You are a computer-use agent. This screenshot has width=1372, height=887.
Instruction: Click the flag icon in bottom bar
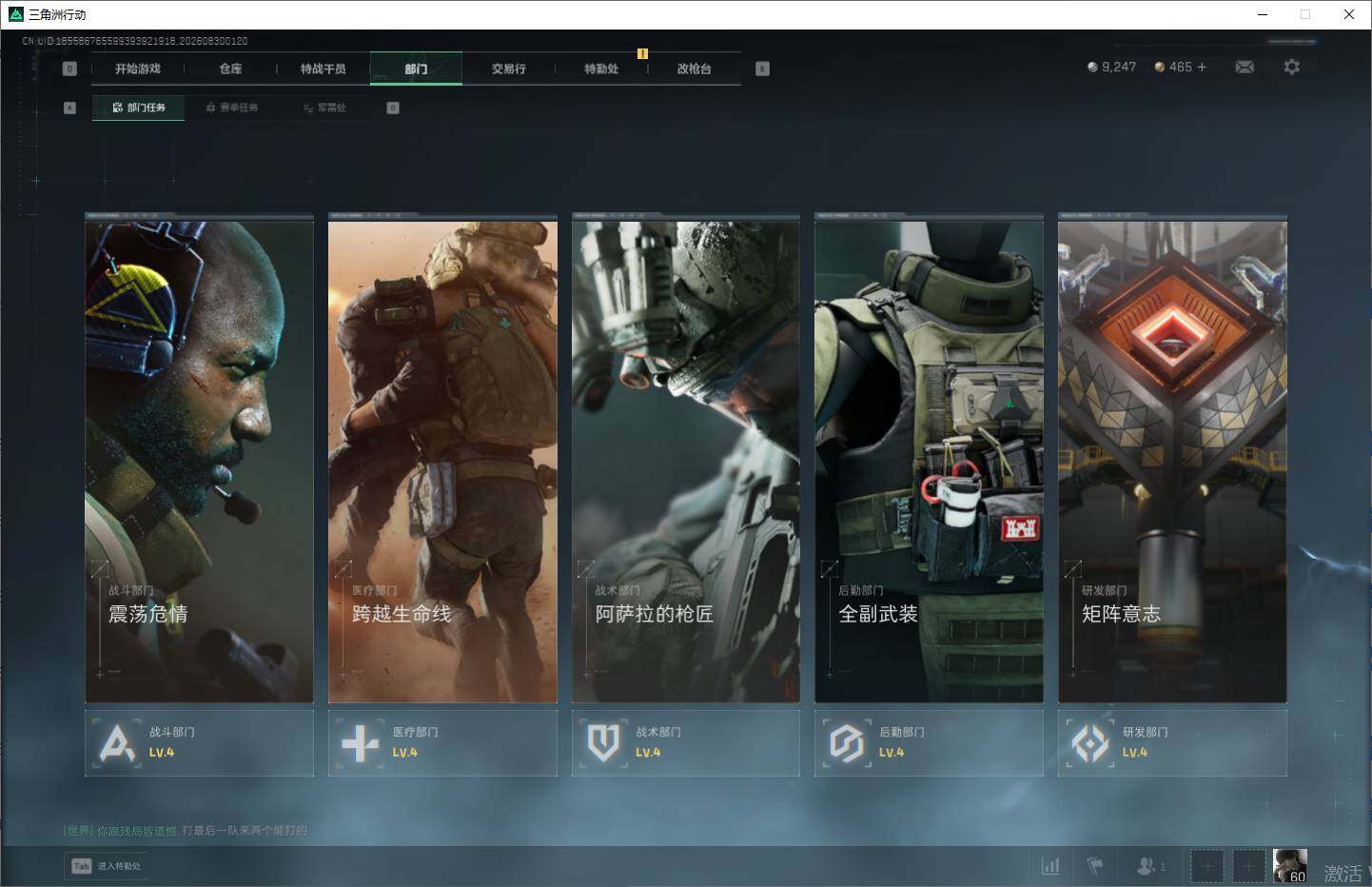point(1095,866)
